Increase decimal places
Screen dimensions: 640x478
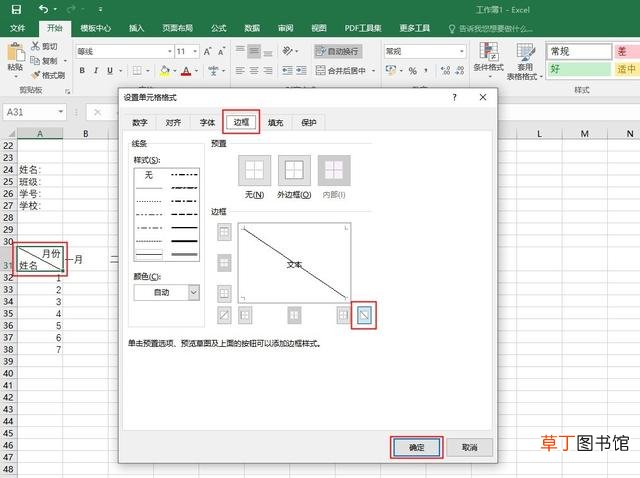[x=445, y=70]
